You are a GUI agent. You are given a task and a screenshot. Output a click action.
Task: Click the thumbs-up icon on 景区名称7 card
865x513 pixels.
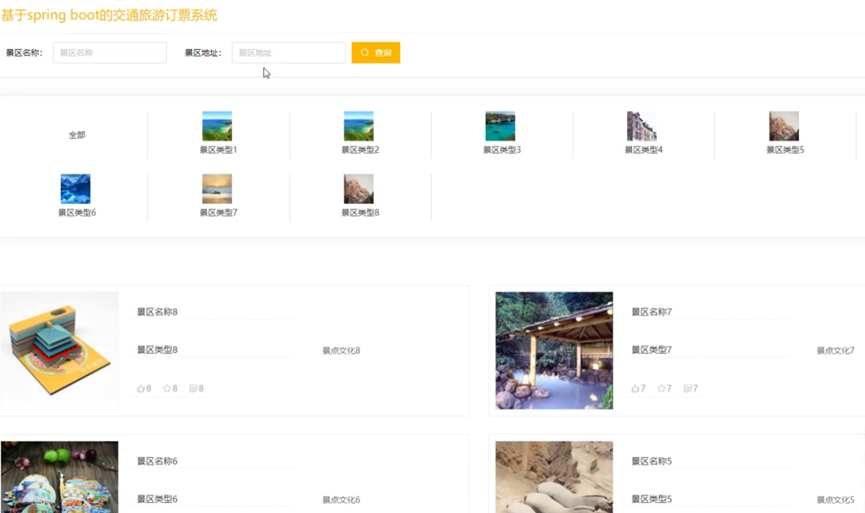(x=635, y=388)
